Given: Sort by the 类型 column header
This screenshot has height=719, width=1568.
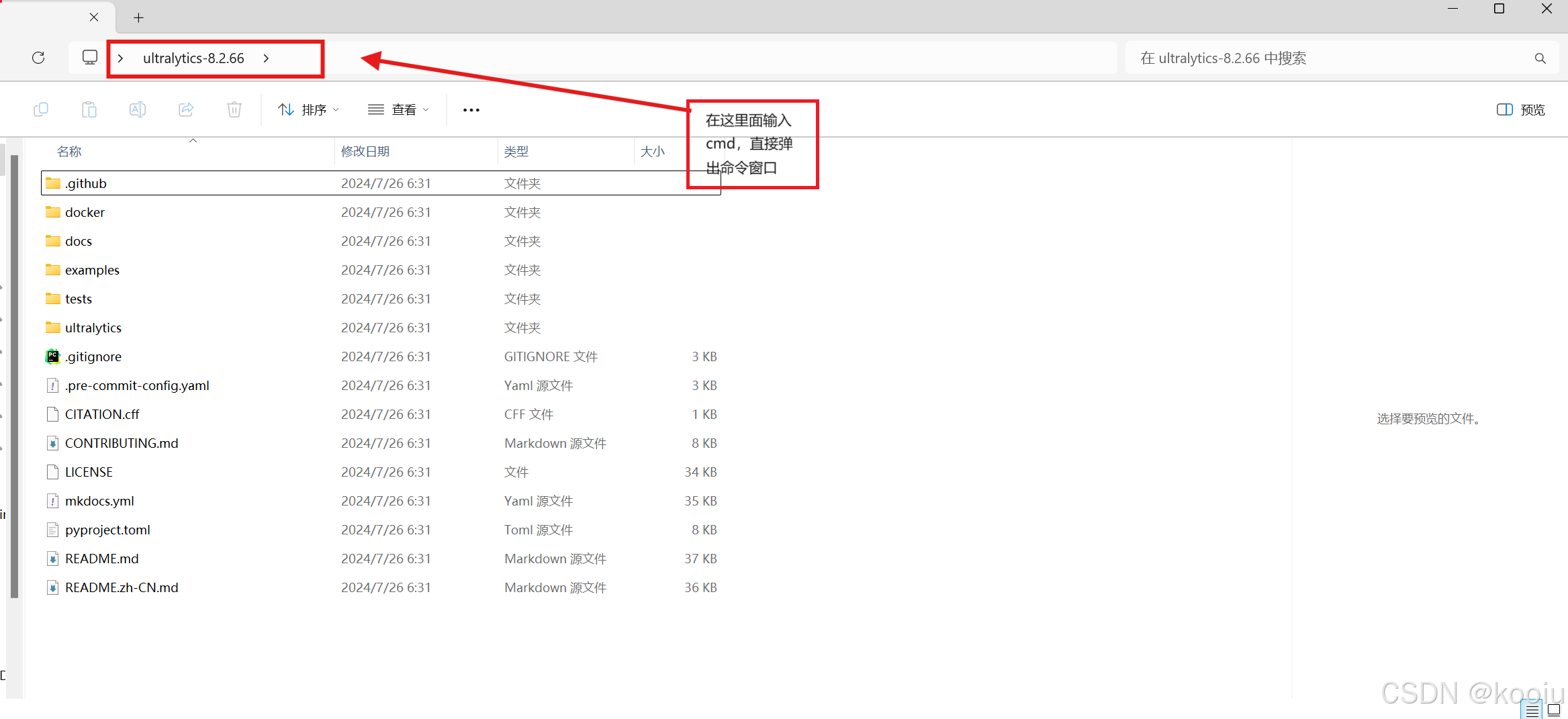Looking at the screenshot, I should (516, 152).
